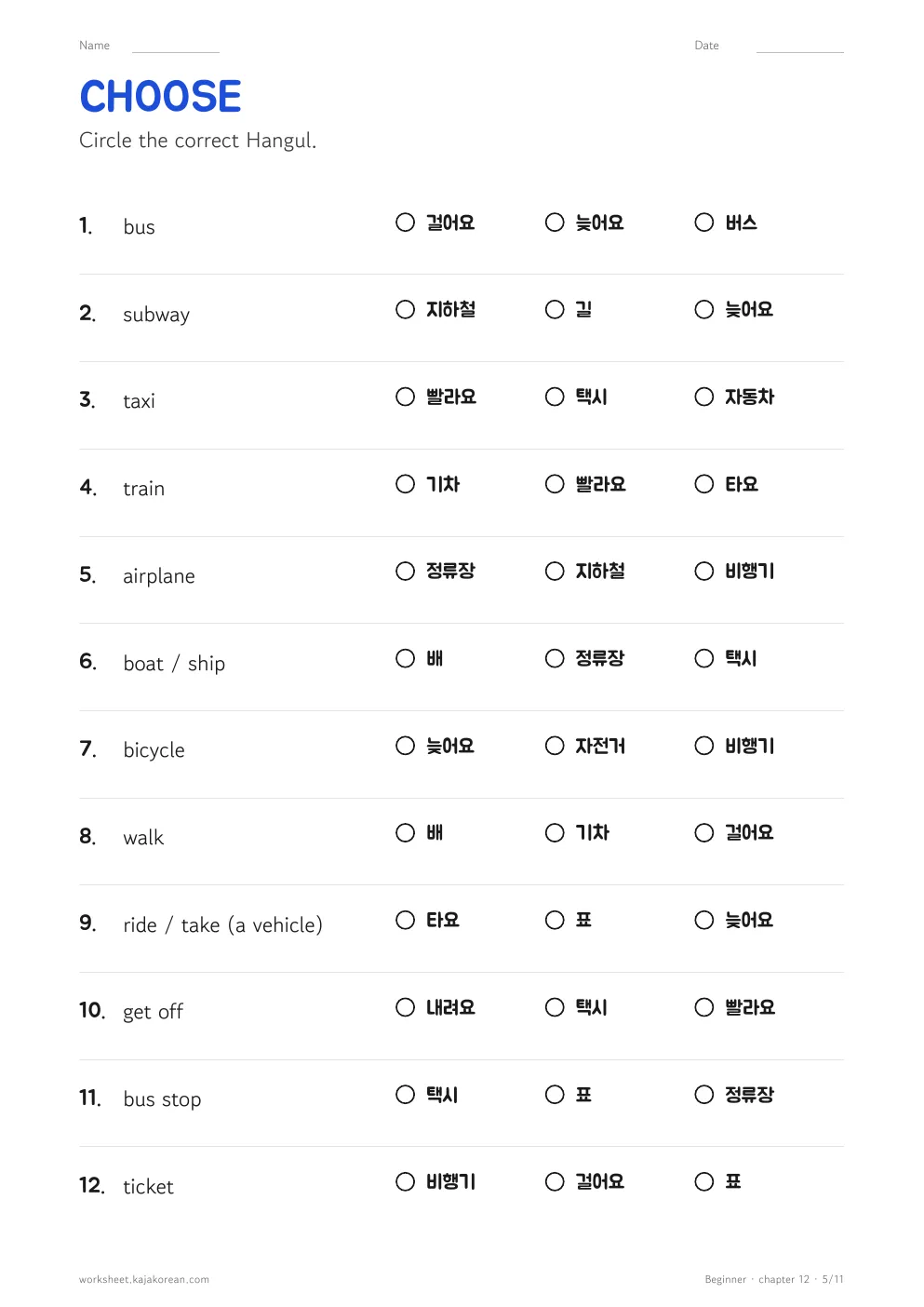
Task: Select 버스 circle for question 1 bus
Action: (x=704, y=222)
